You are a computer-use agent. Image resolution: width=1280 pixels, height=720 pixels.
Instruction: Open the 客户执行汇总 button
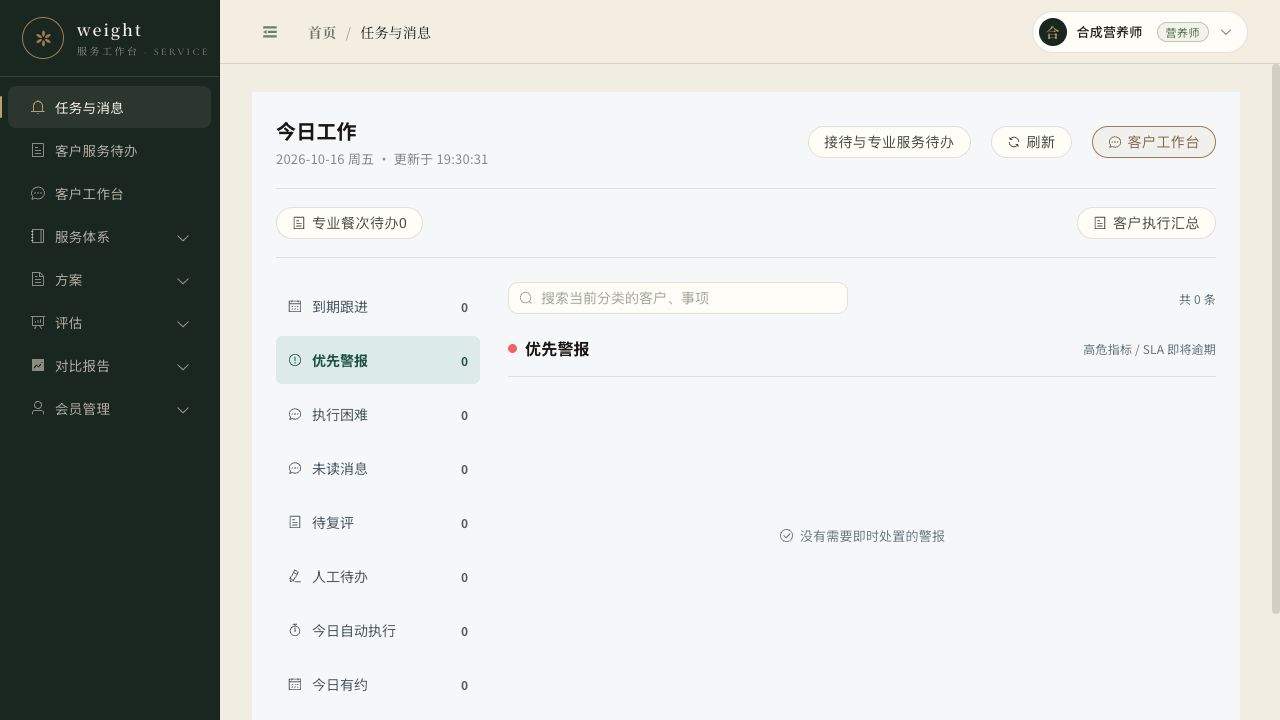[1146, 223]
